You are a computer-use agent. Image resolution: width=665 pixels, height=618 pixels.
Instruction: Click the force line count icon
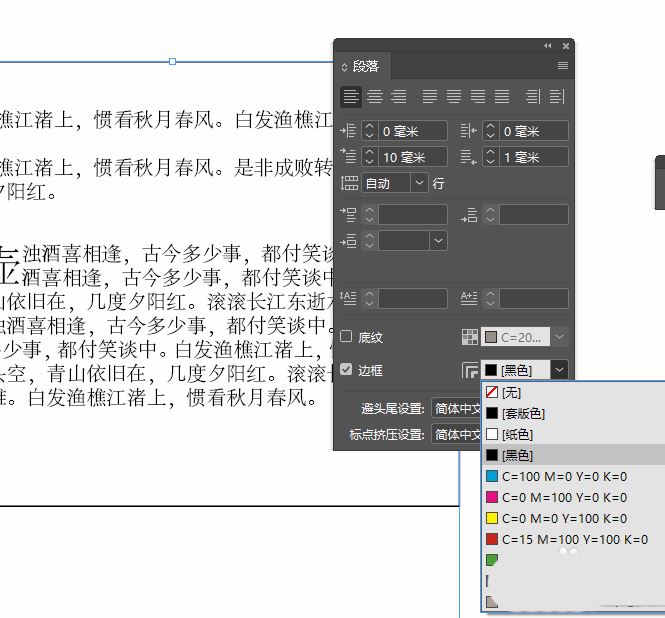point(349,183)
